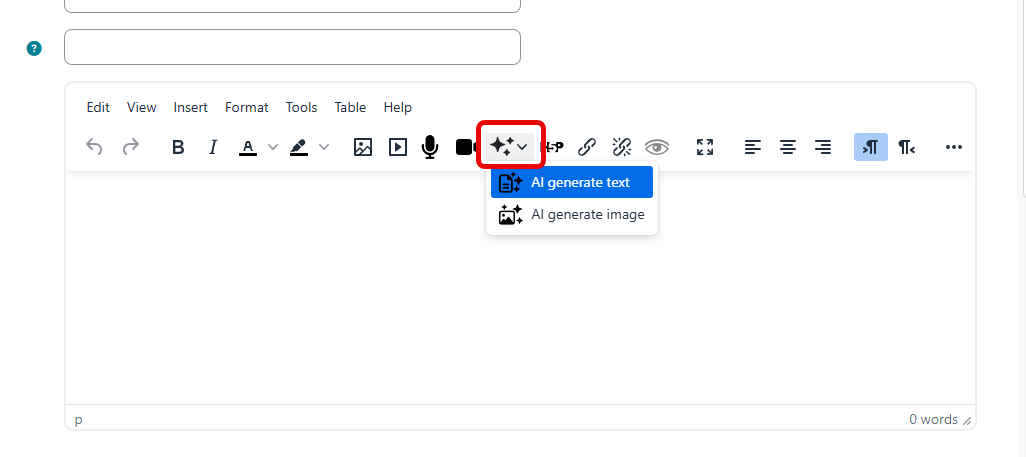
Task: Expand the highlight color dropdown arrow
Action: 324,147
